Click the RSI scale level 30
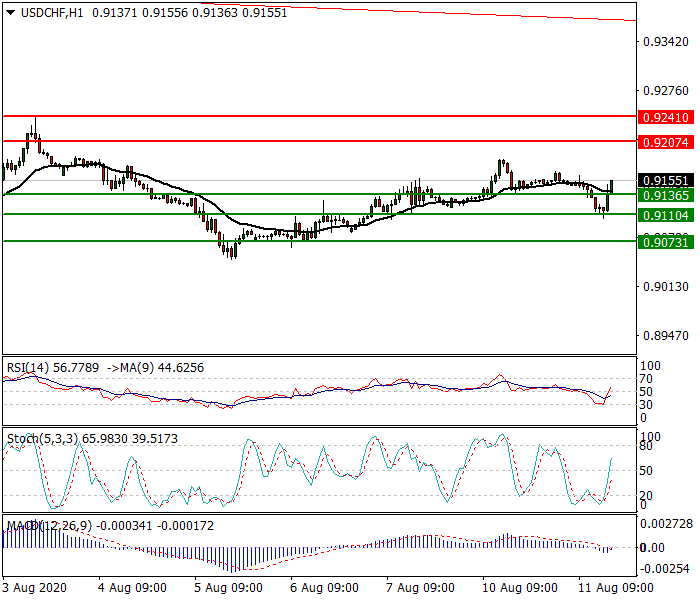This screenshot has width=700, height=600. point(646,405)
